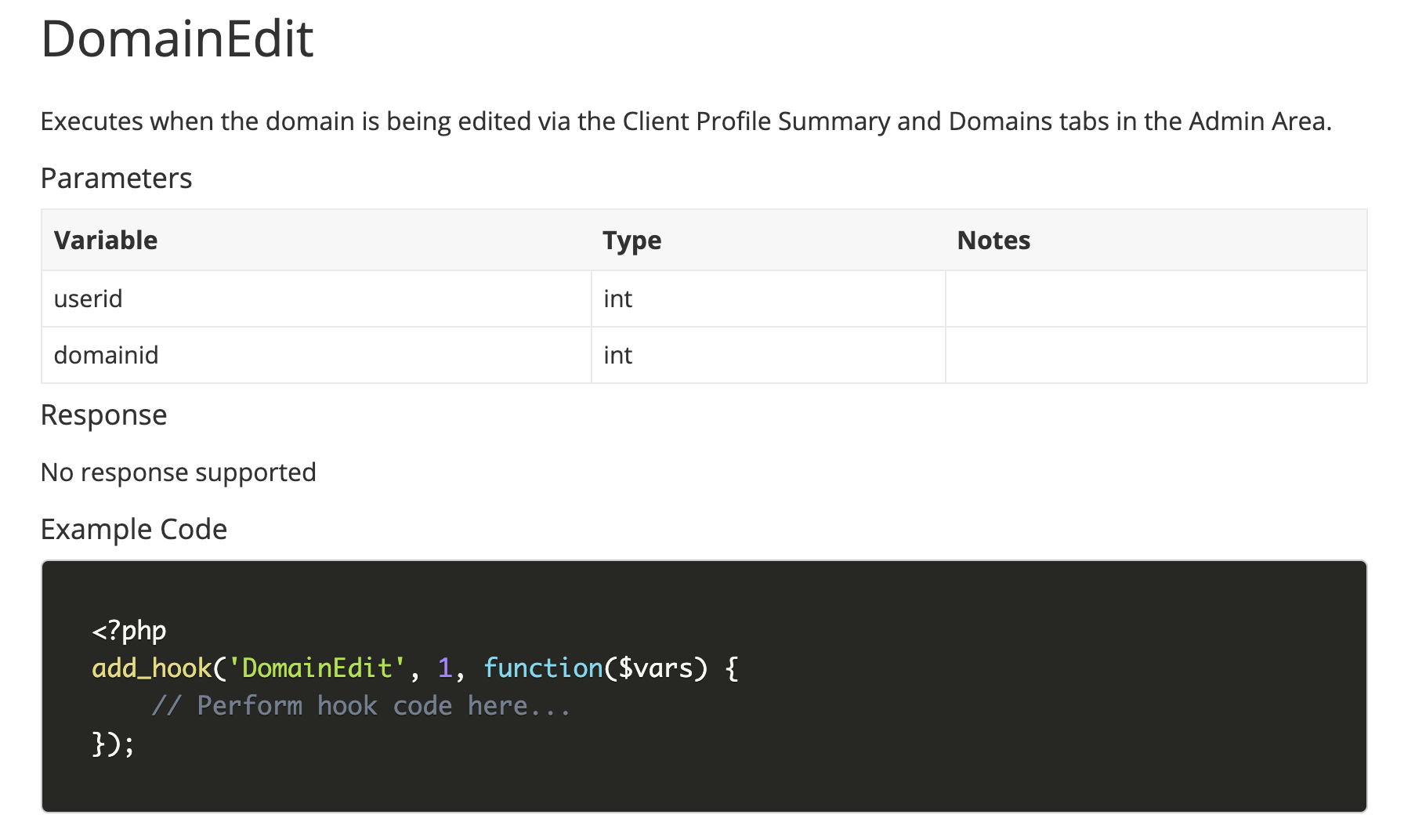Click the "Perform hook code here" comment
The width and height of the screenshot is (1415, 840).
coord(361,706)
